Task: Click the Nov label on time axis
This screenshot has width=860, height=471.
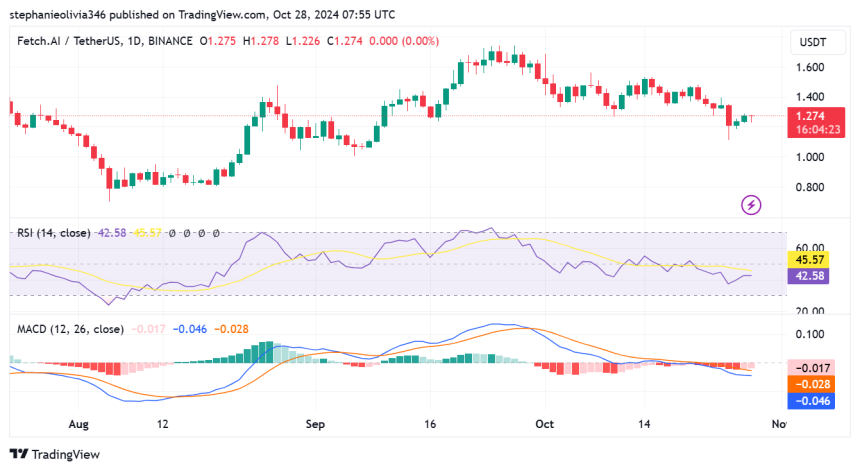Action: click(779, 424)
